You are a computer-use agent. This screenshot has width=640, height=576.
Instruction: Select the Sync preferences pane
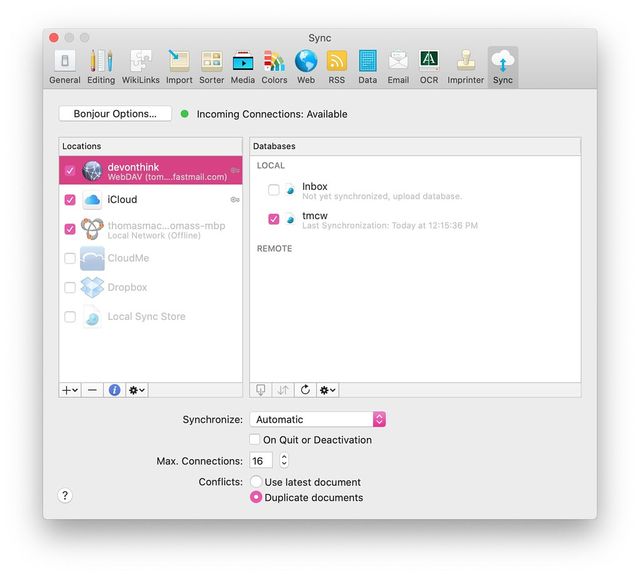[502, 67]
